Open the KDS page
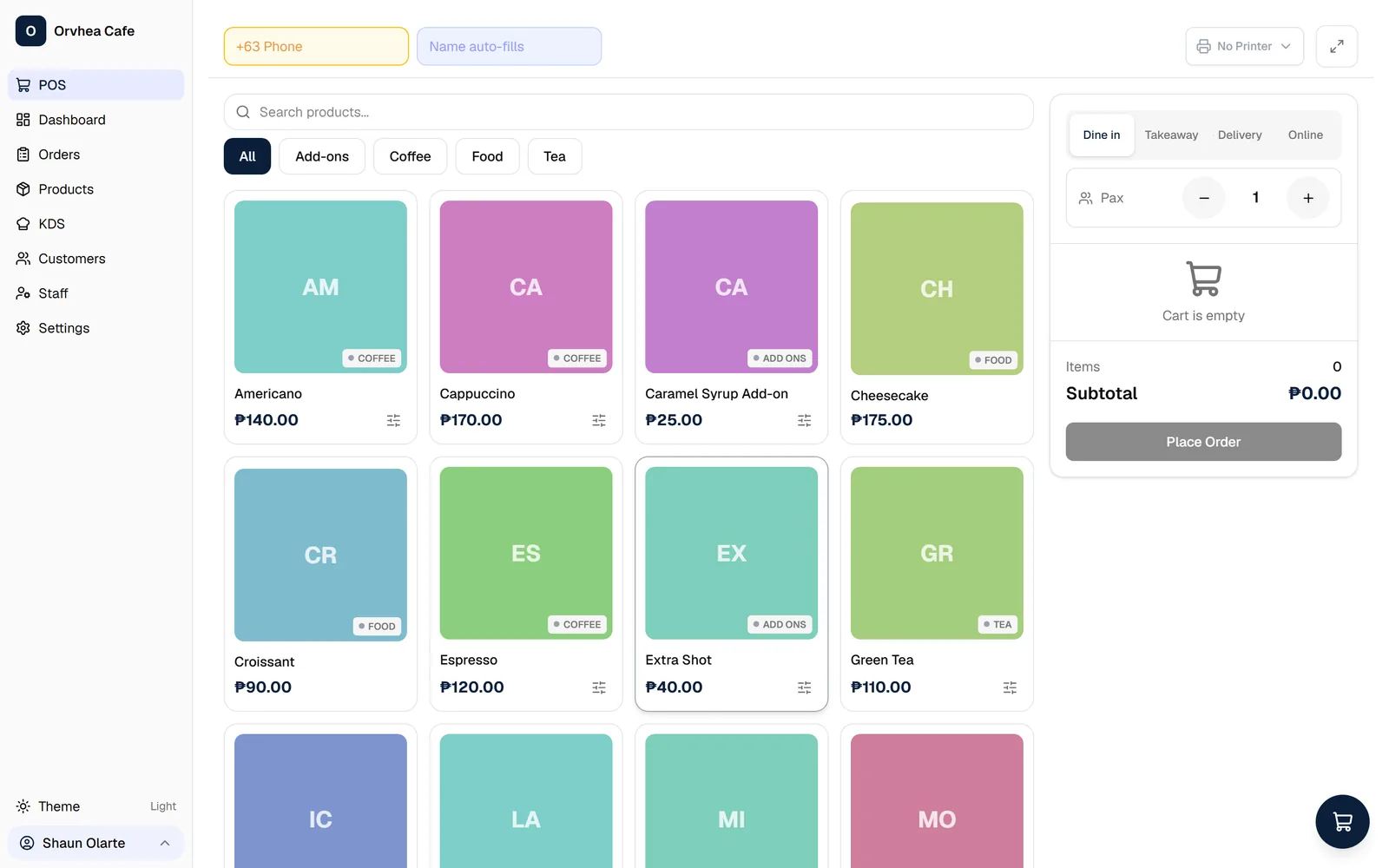Image resolution: width=1389 pixels, height=868 pixels. [95, 224]
